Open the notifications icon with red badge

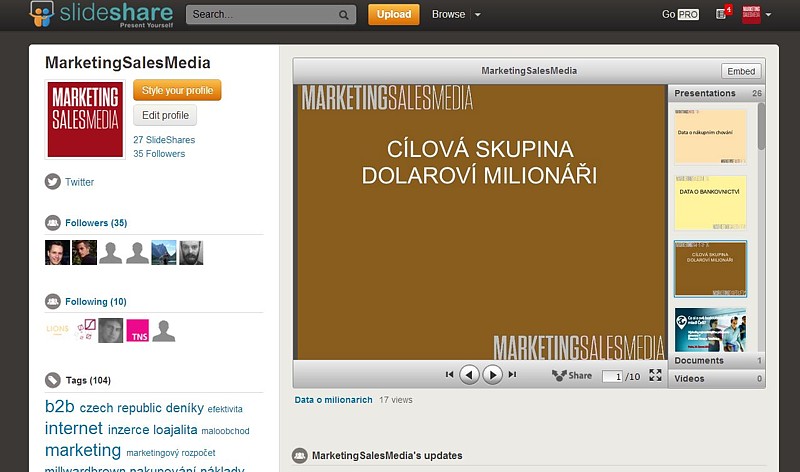click(x=723, y=13)
